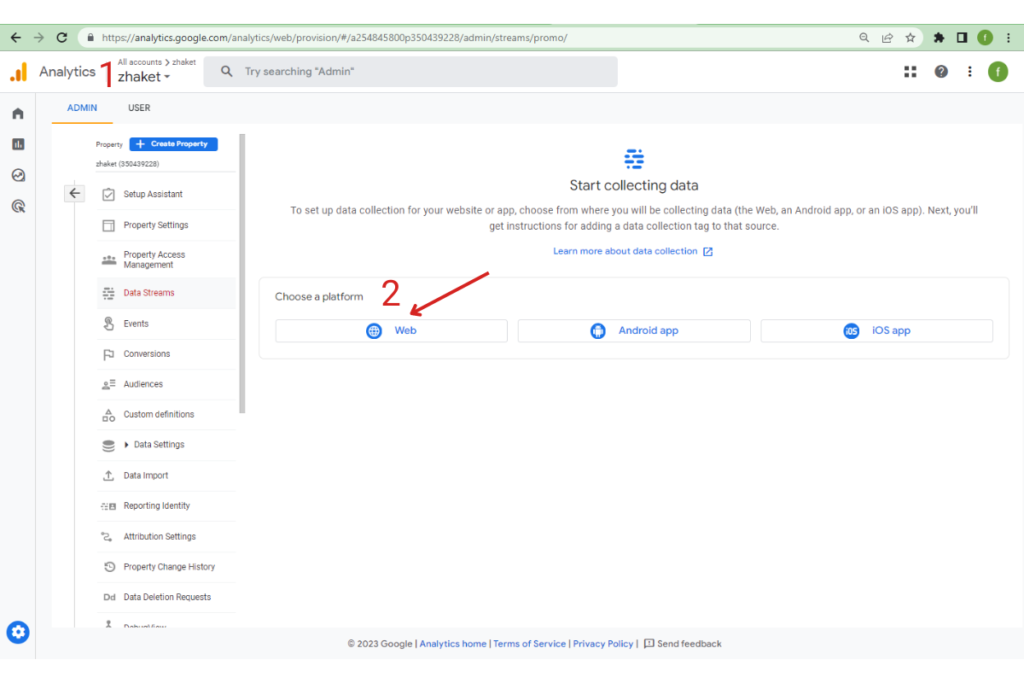
Task: Choose the iOS app platform button
Action: pos(876,331)
